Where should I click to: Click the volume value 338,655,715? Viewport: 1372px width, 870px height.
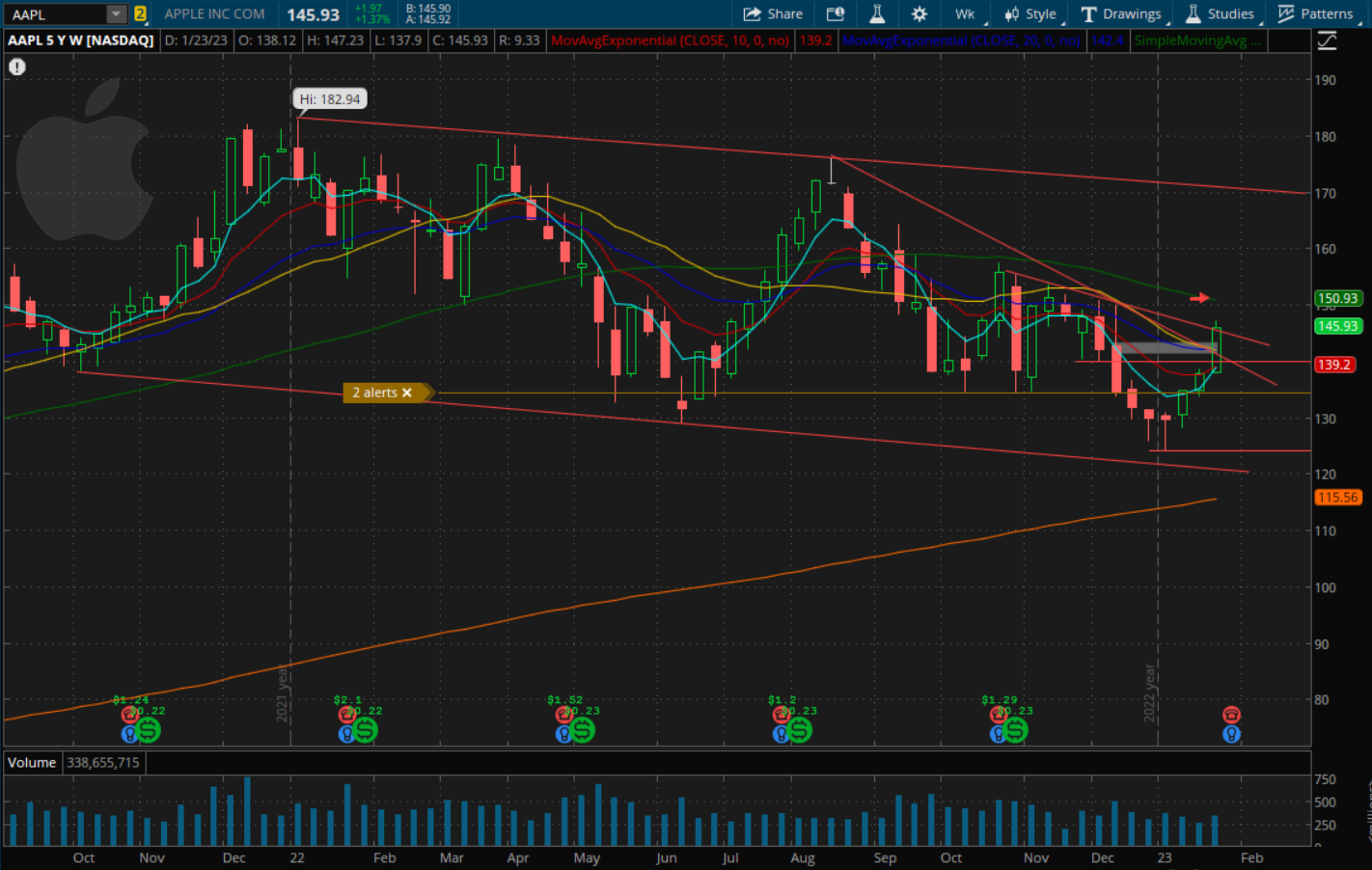point(103,762)
